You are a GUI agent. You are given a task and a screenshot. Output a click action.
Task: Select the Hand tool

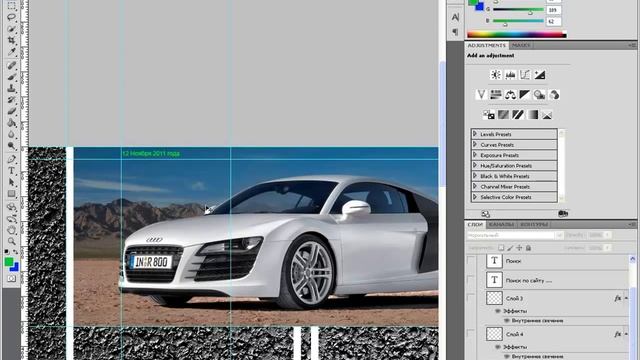11,230
